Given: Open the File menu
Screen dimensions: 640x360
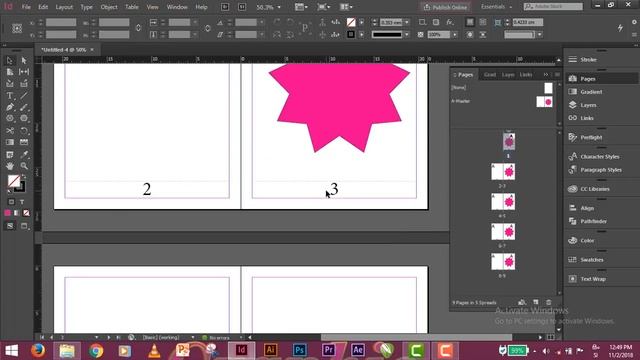Looking at the screenshot, I should click(x=26, y=7).
